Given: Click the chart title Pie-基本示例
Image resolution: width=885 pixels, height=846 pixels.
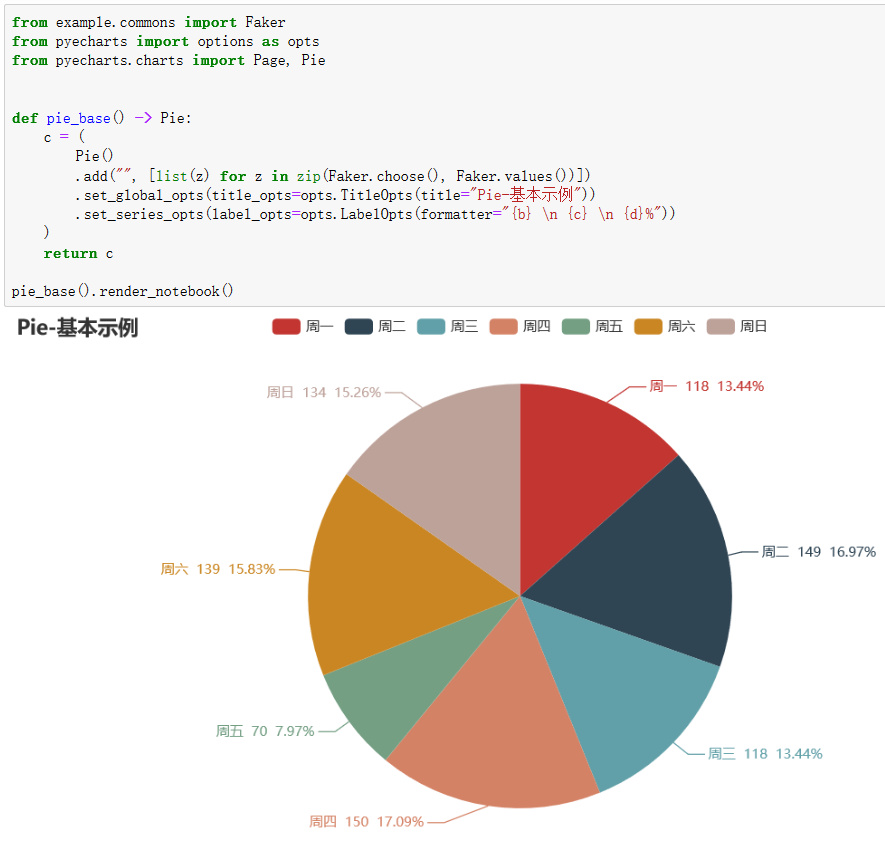Looking at the screenshot, I should tap(78, 328).
